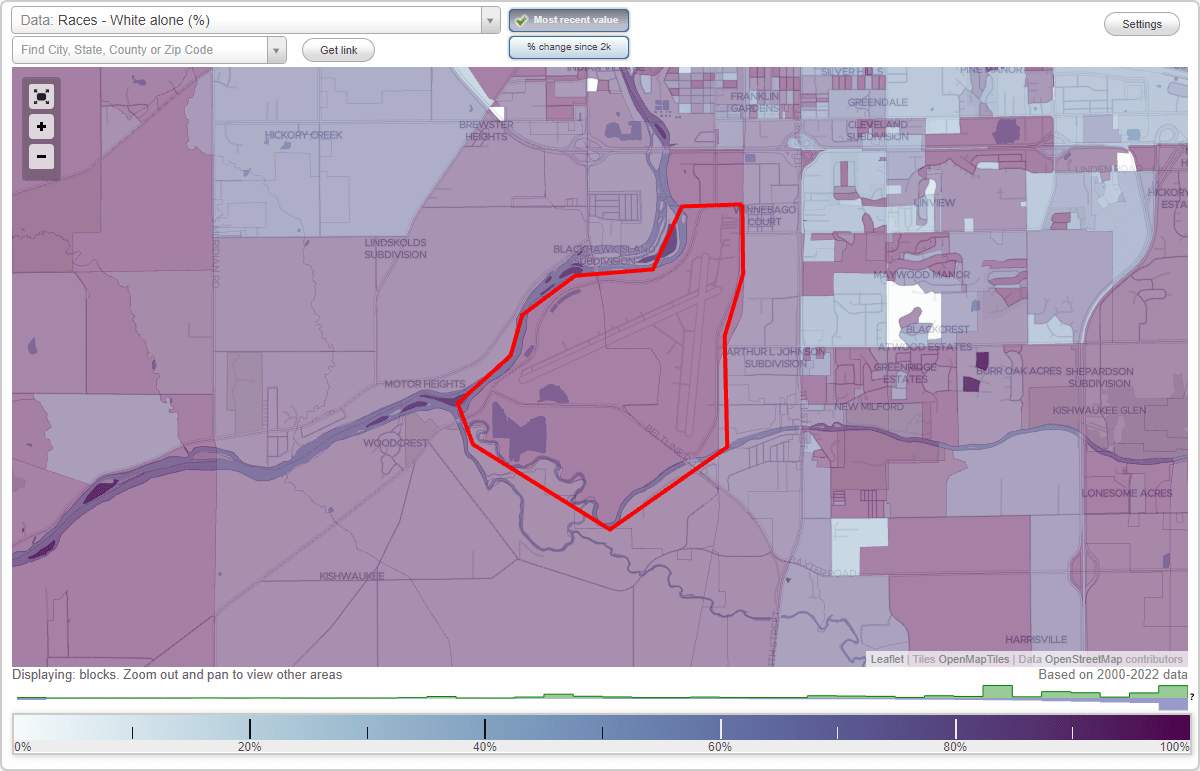Select the fit-to-extent crosshair icon above zoom controls
The height and width of the screenshot is (771, 1200).
coord(41,97)
